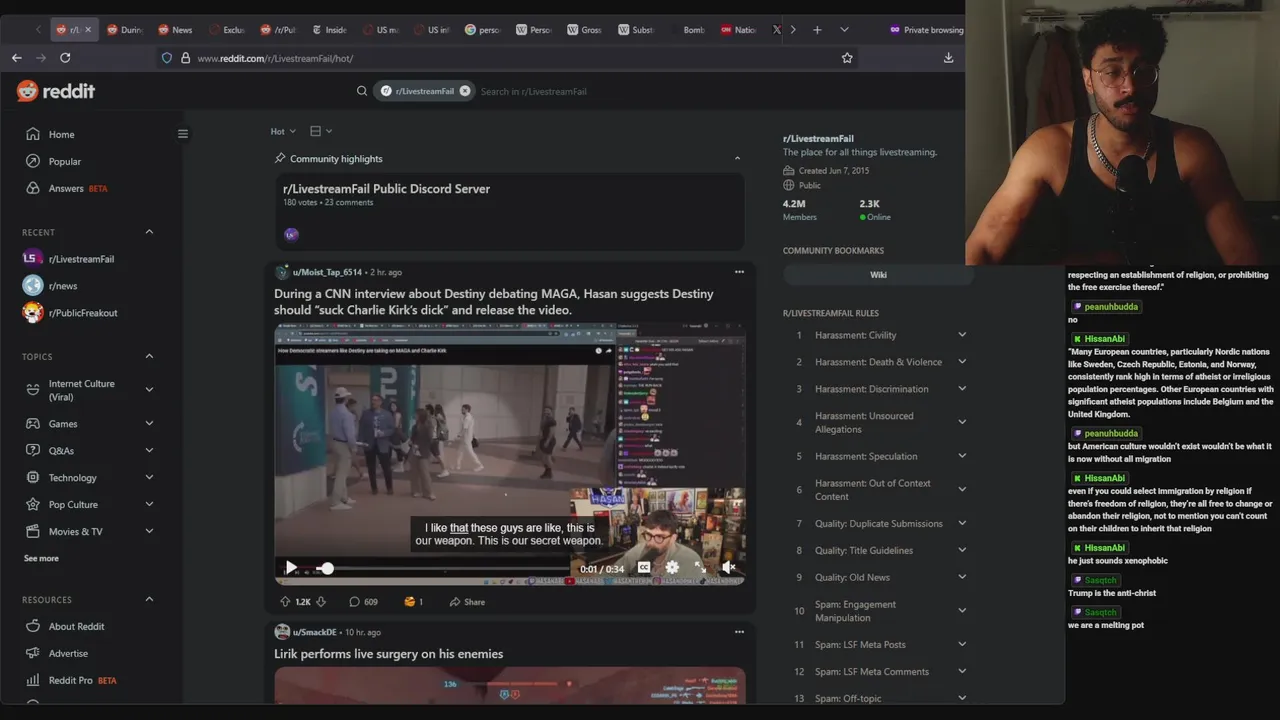Image resolution: width=1280 pixels, height=720 pixels.
Task: Open the community Wiki bookmark
Action: [x=878, y=275]
